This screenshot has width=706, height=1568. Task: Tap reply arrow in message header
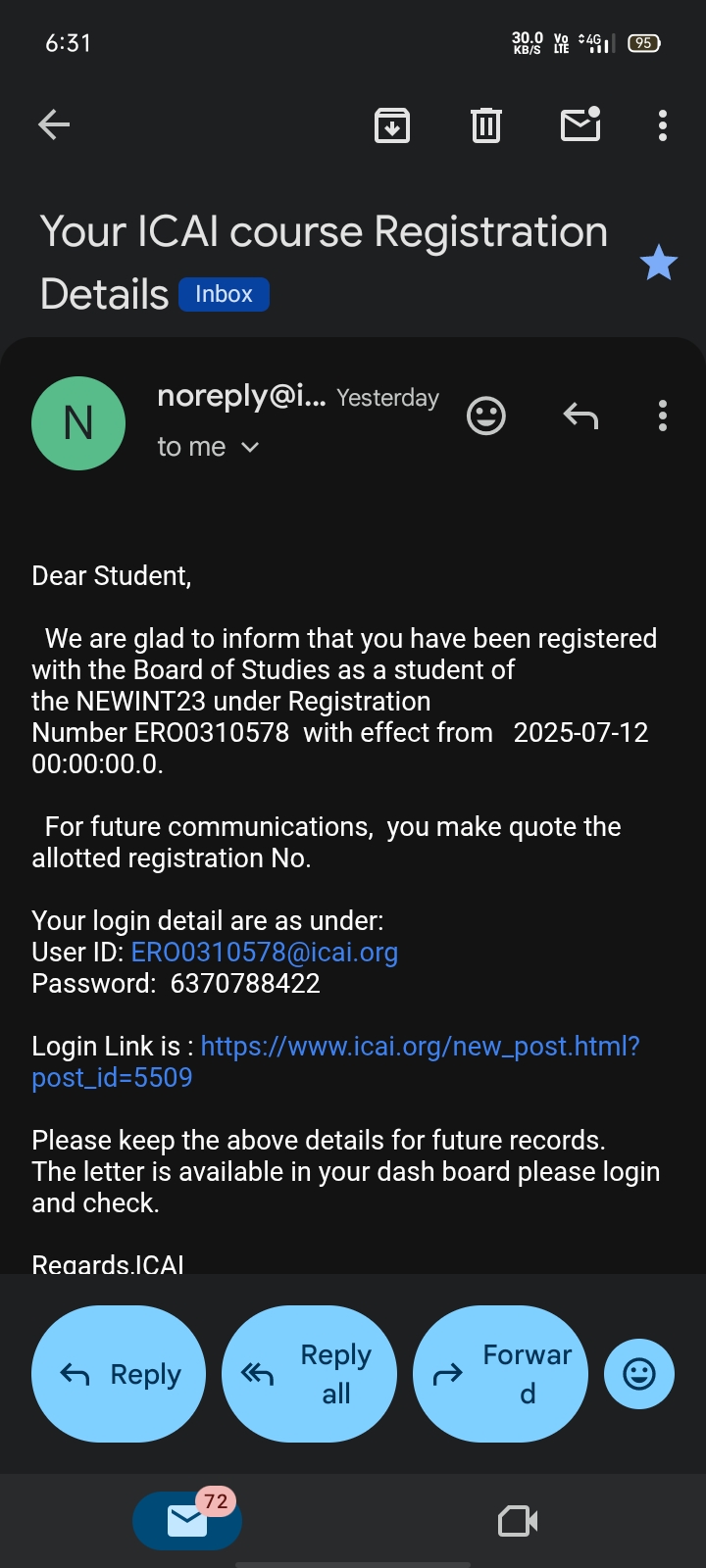[580, 416]
